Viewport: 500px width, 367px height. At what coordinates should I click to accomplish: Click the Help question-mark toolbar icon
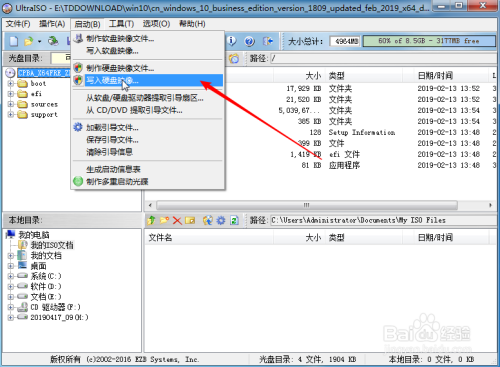(249, 41)
